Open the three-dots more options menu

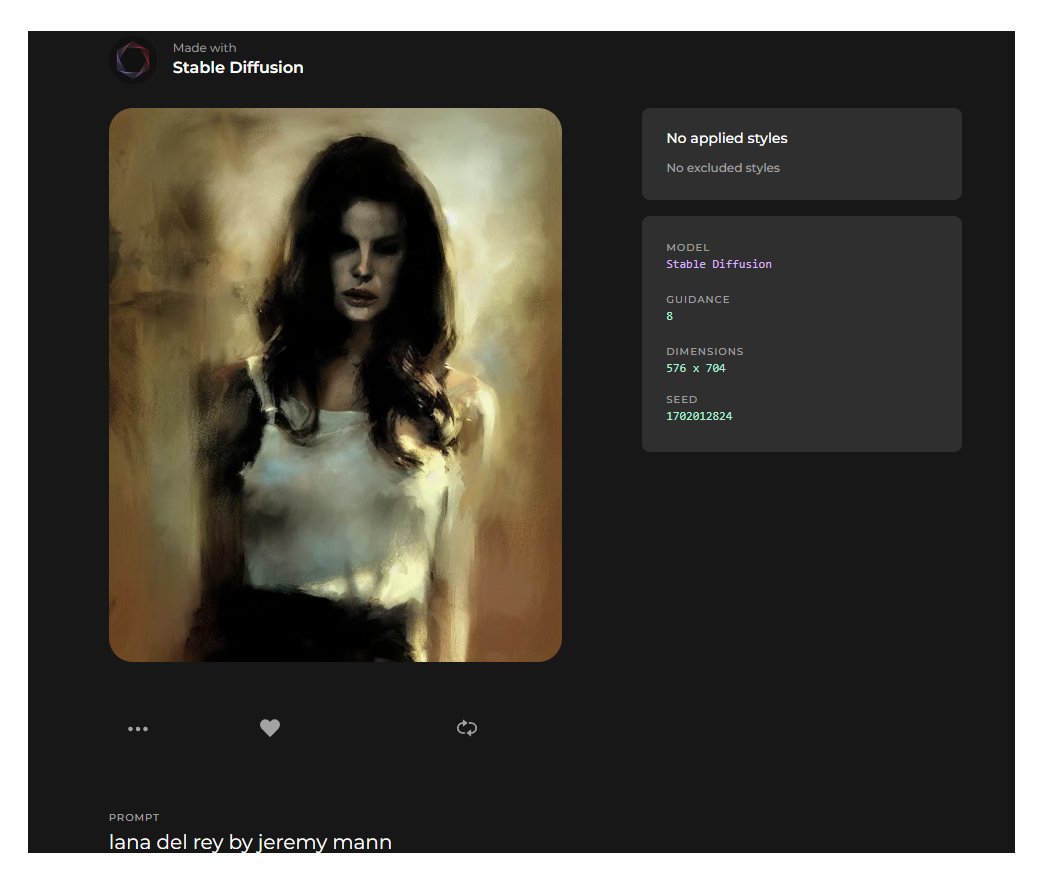[x=138, y=728]
